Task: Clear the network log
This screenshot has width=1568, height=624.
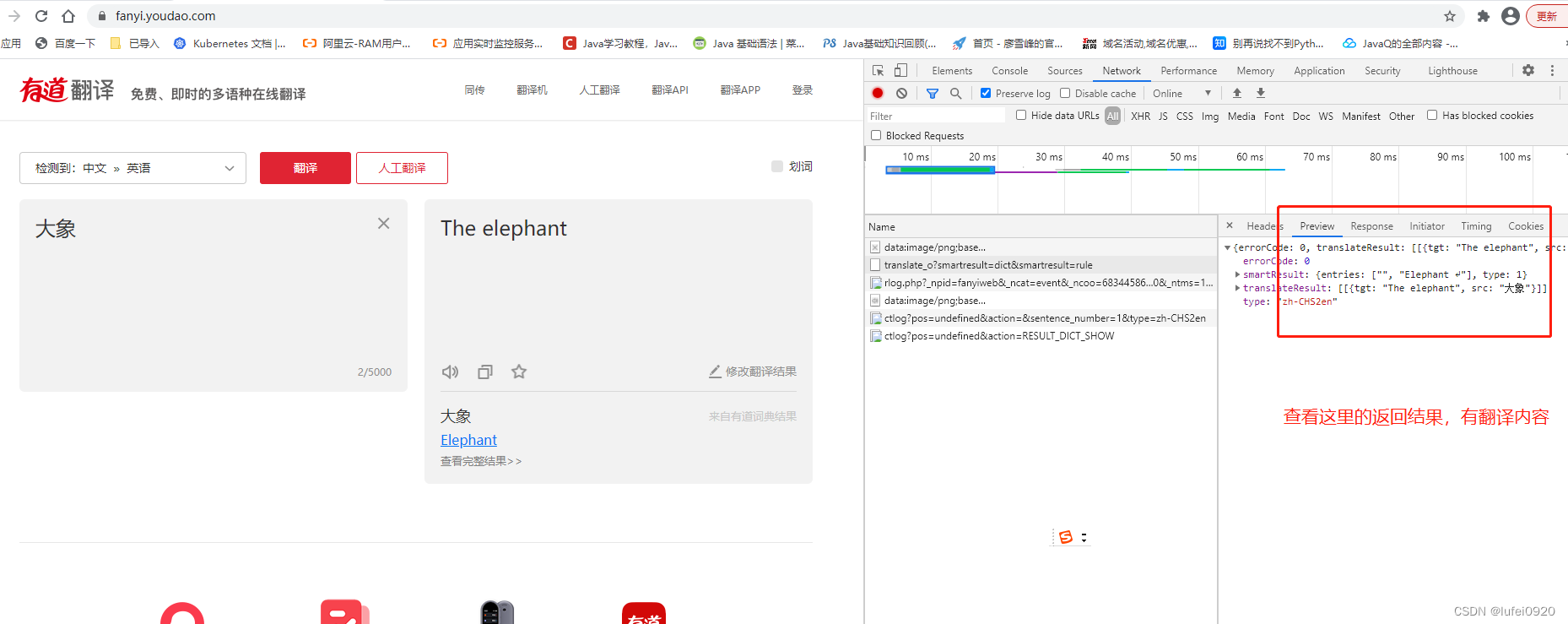Action: pos(902,94)
